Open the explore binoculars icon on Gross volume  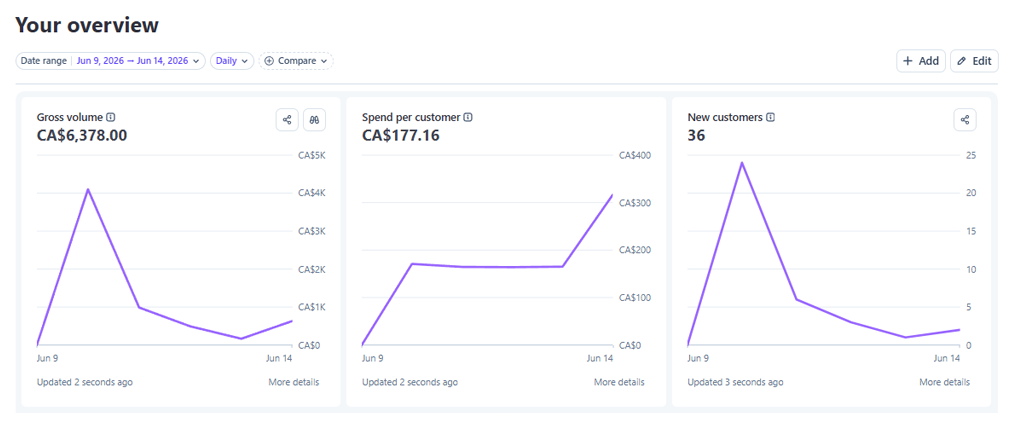pos(315,120)
